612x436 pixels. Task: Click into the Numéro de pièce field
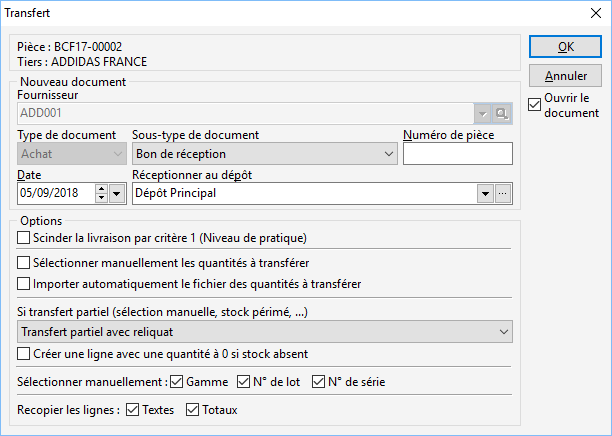click(x=458, y=154)
